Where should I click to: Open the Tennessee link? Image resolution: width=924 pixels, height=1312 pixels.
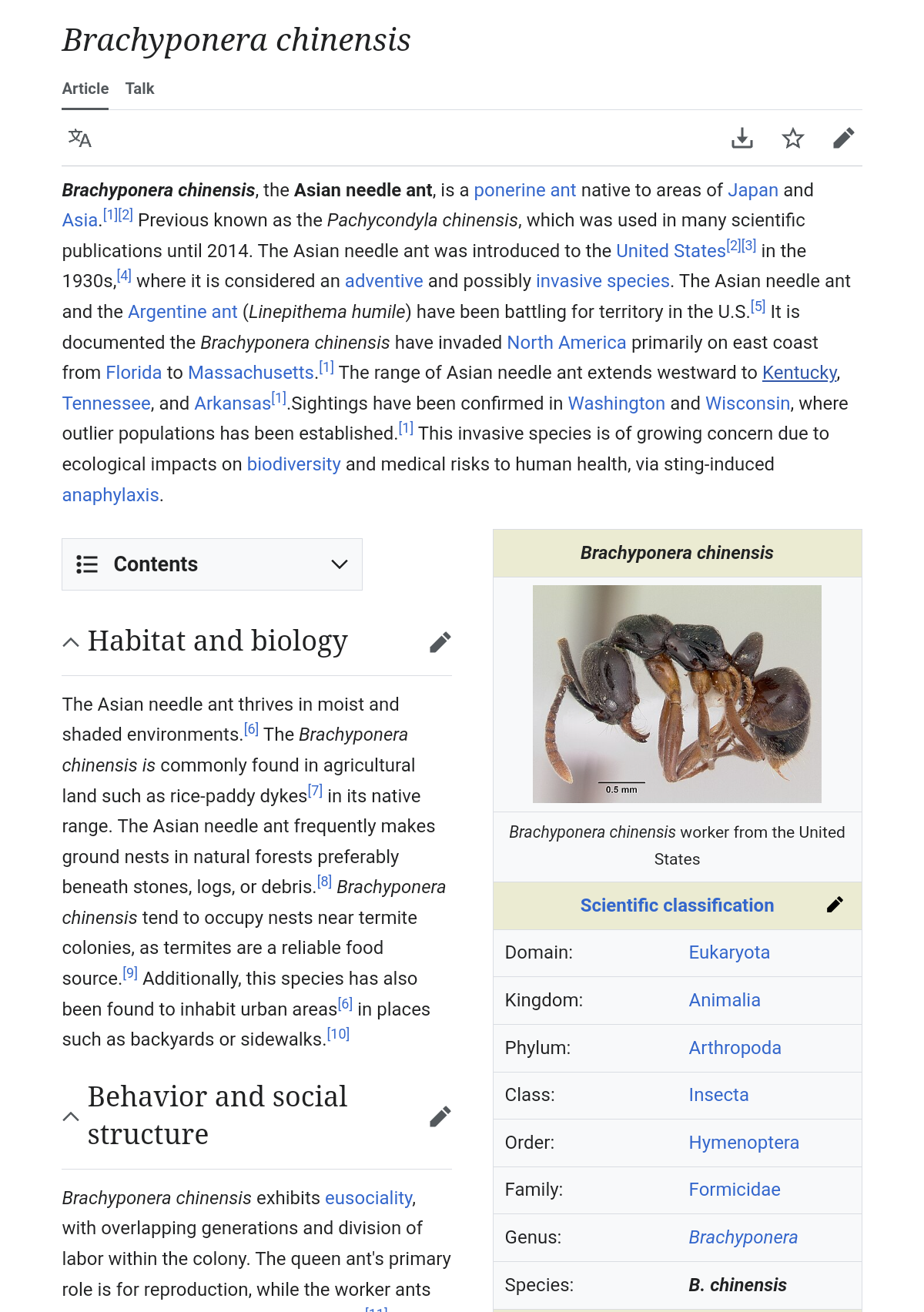point(106,403)
